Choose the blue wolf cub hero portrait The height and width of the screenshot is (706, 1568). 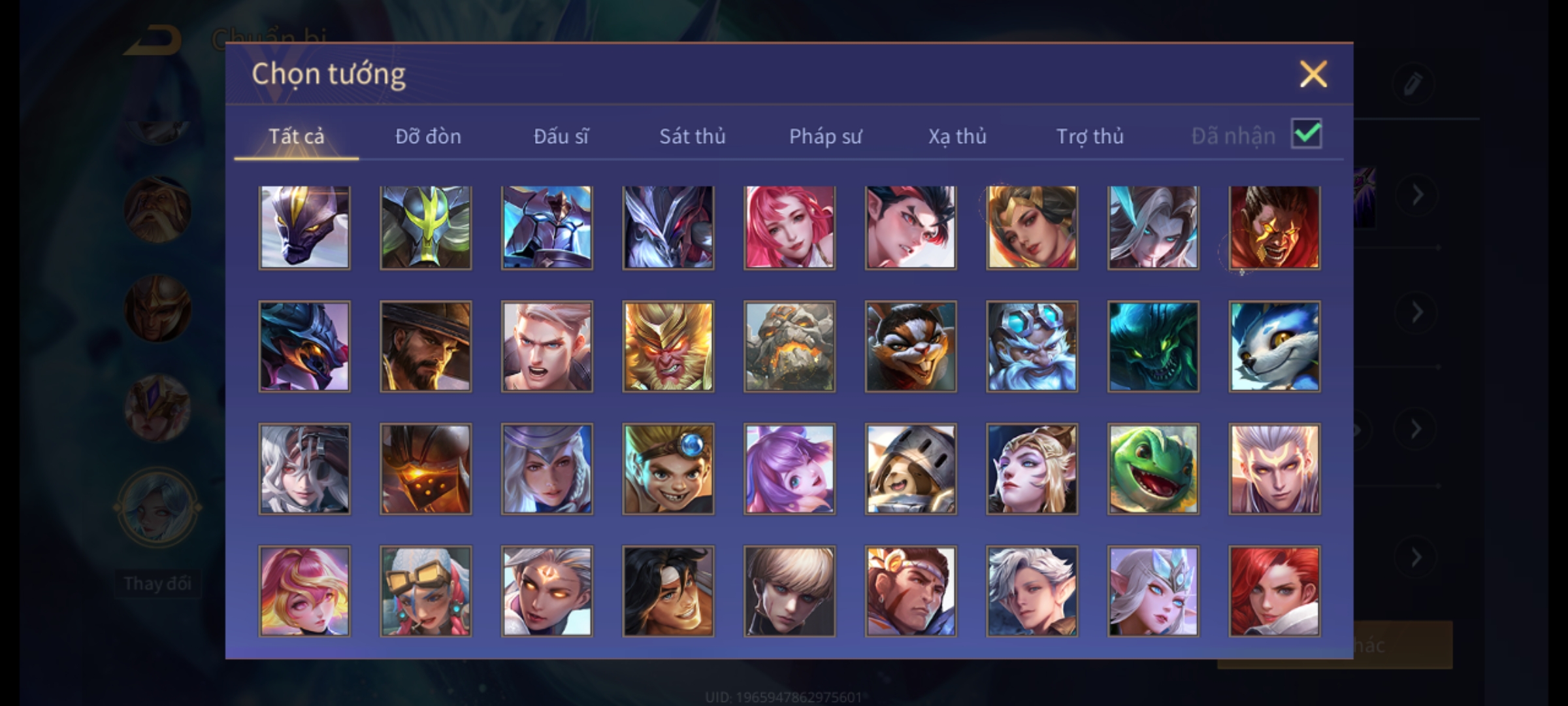pos(1275,346)
